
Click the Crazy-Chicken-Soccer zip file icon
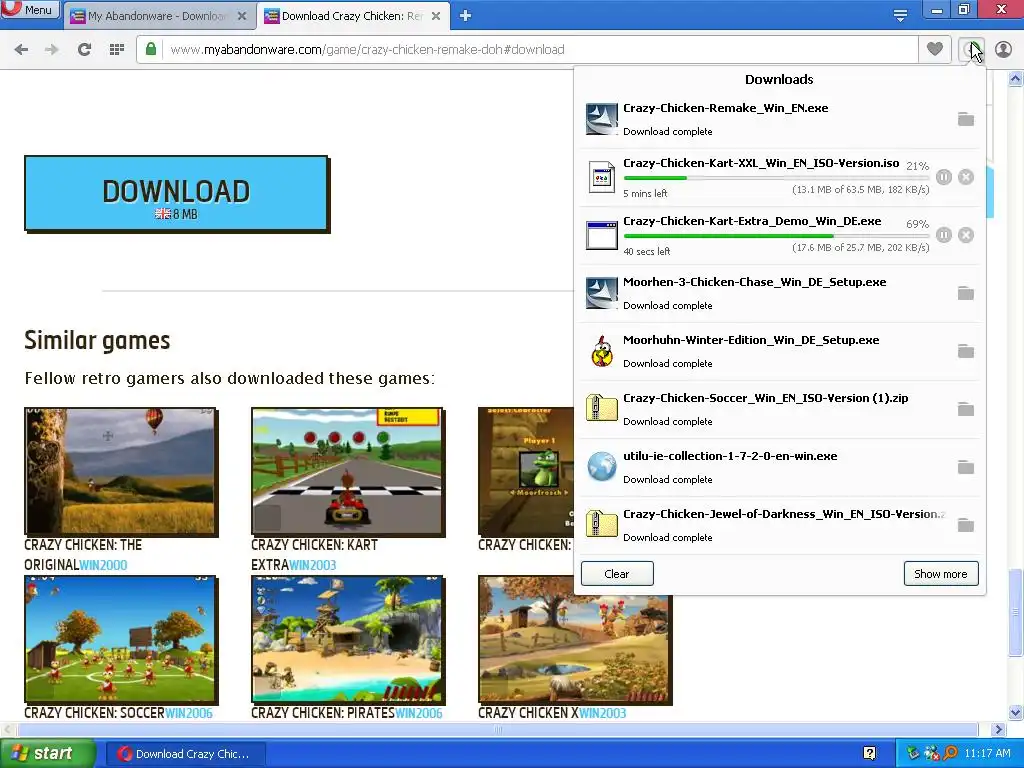coord(601,408)
